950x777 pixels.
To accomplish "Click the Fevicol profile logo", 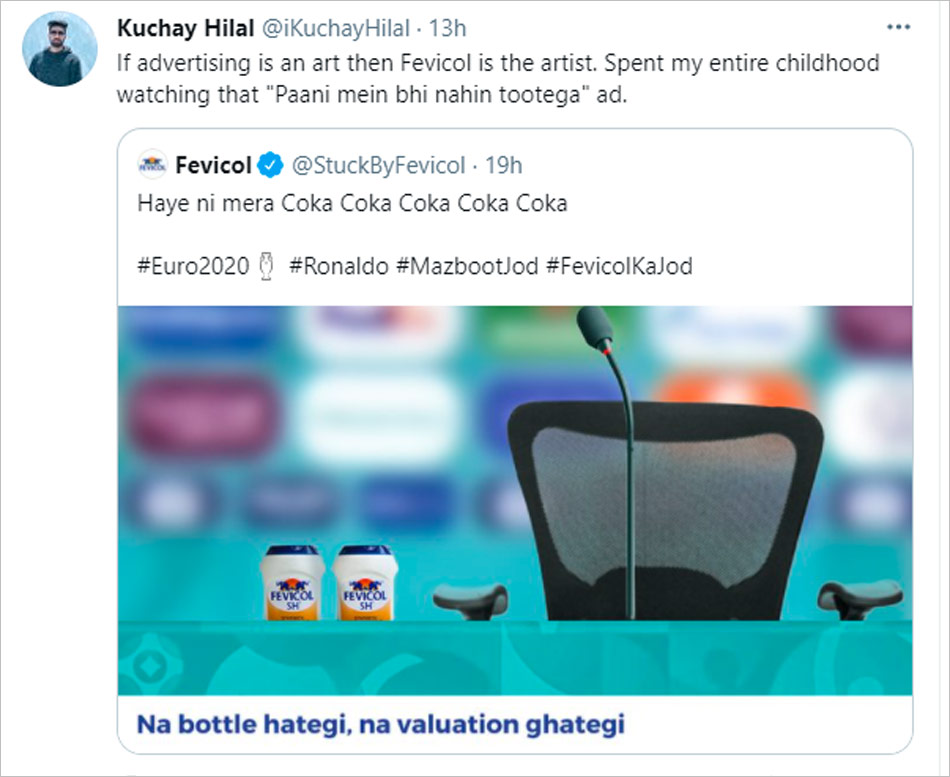I will pos(153,165).
